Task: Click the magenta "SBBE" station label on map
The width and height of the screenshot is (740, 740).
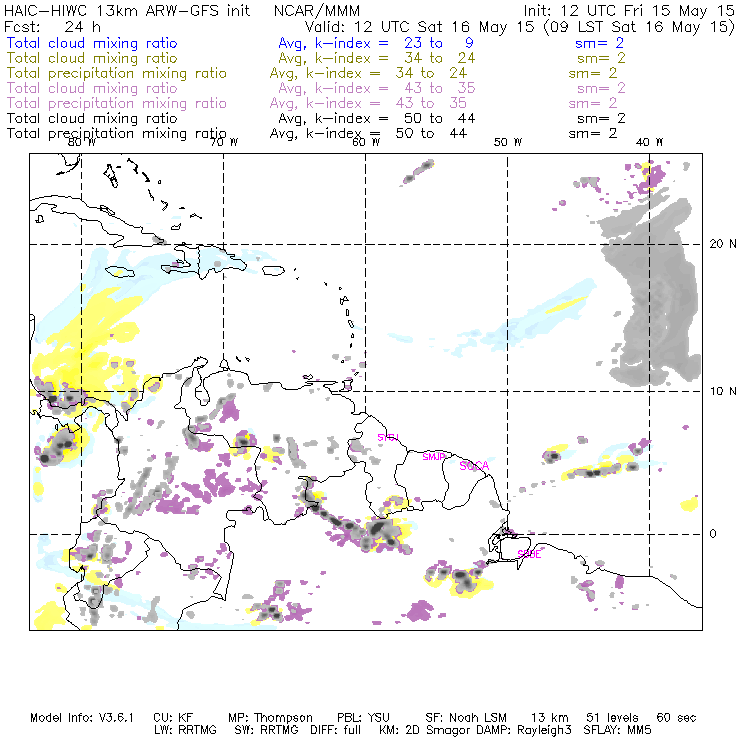Action: pyautogui.click(x=529, y=554)
